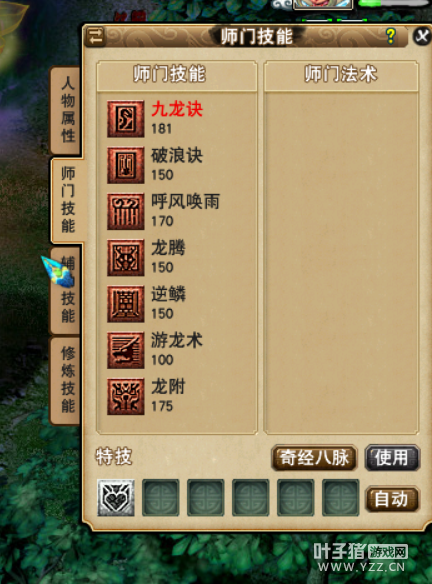This screenshot has width=432, height=584.
Task: Click the last empty 特技 slot
Action: coord(340,498)
